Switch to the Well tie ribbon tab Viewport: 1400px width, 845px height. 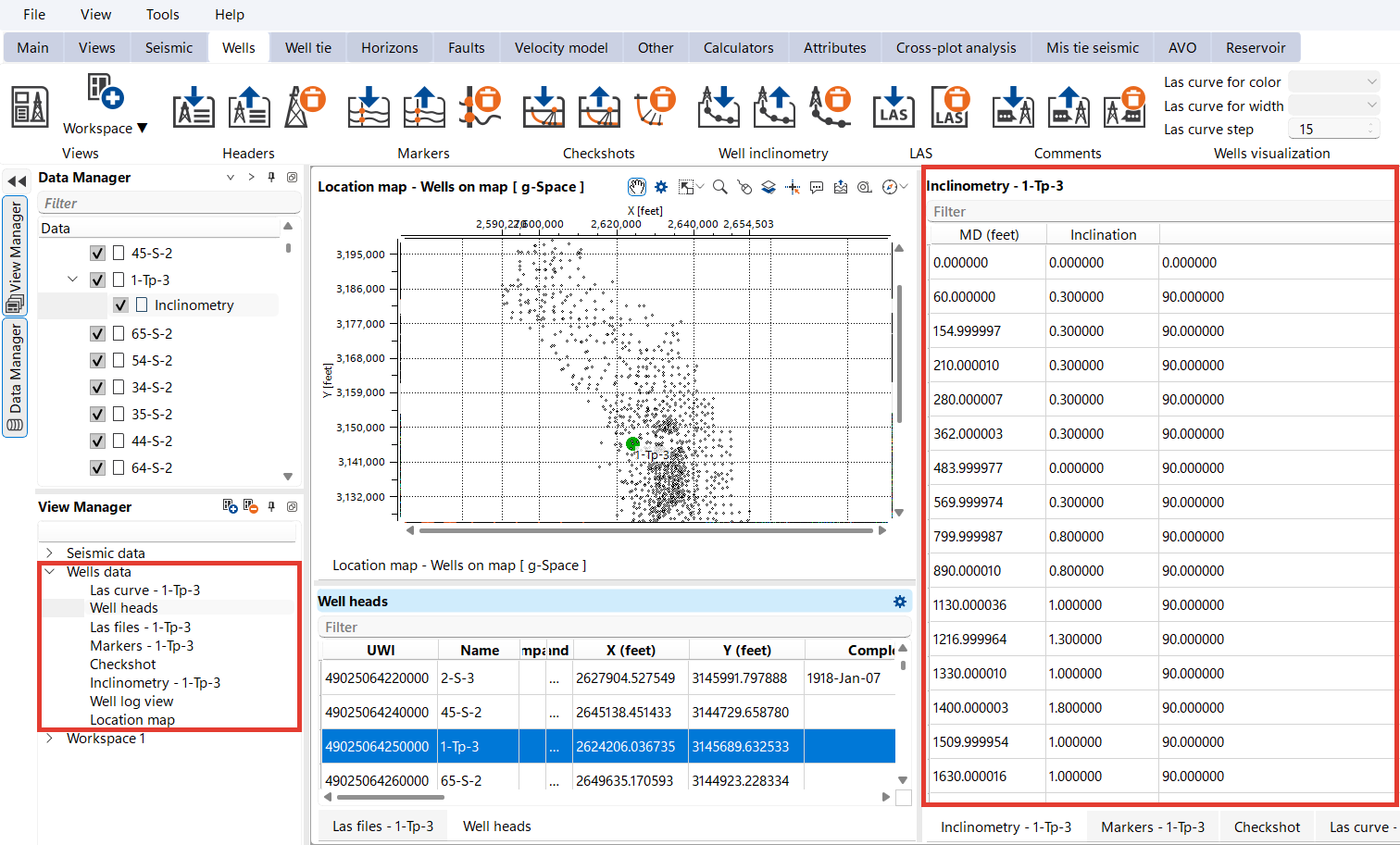[307, 46]
